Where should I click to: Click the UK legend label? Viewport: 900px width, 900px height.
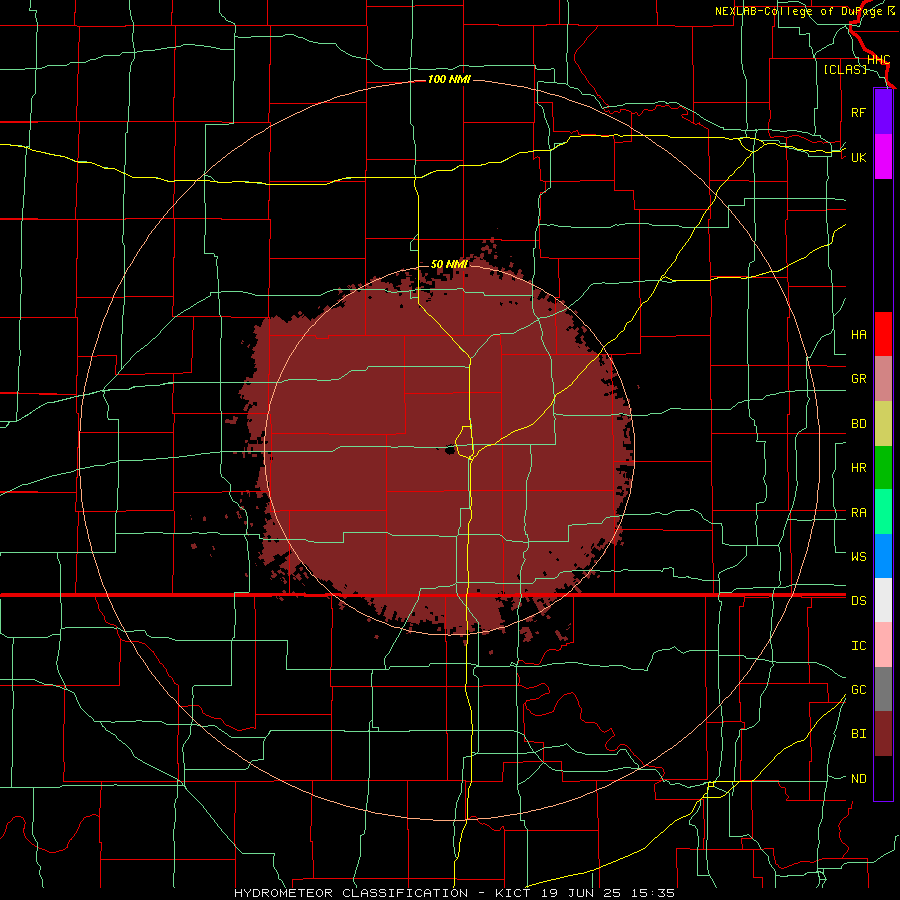click(x=858, y=157)
